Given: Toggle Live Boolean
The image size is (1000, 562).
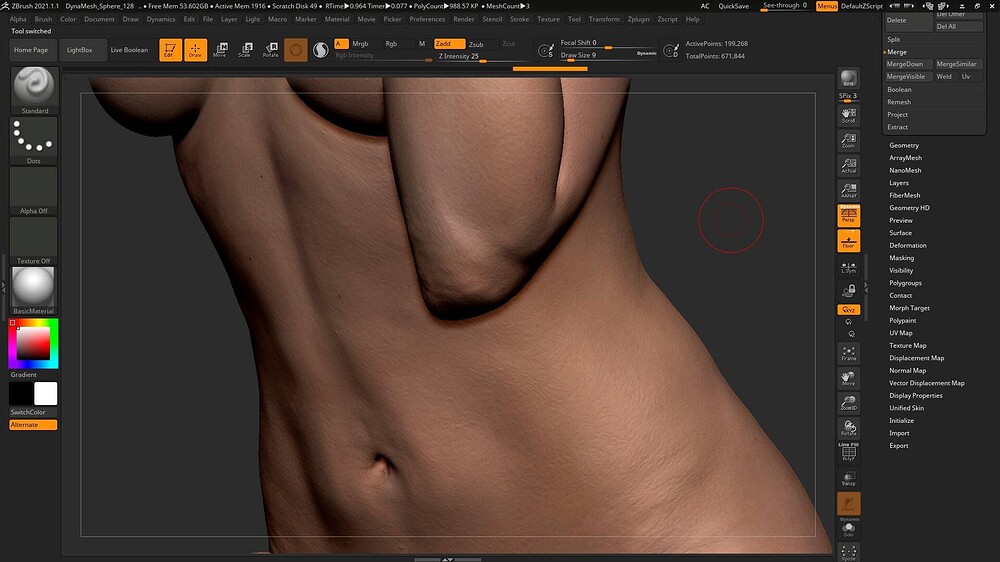Looking at the screenshot, I should (x=129, y=50).
